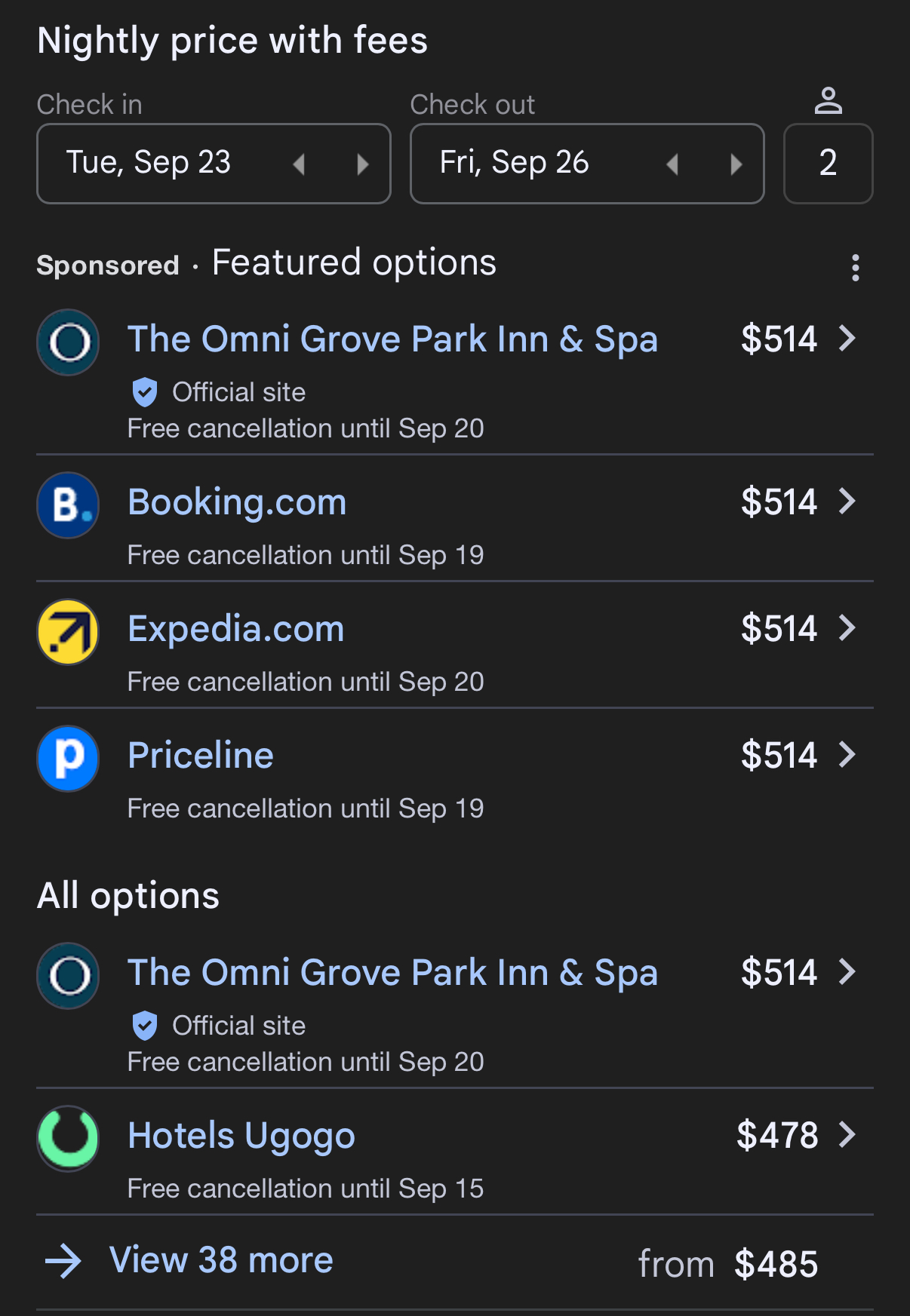The width and height of the screenshot is (910, 1316).
Task: Open Omni Grove Park link under All options
Action: tap(392, 973)
